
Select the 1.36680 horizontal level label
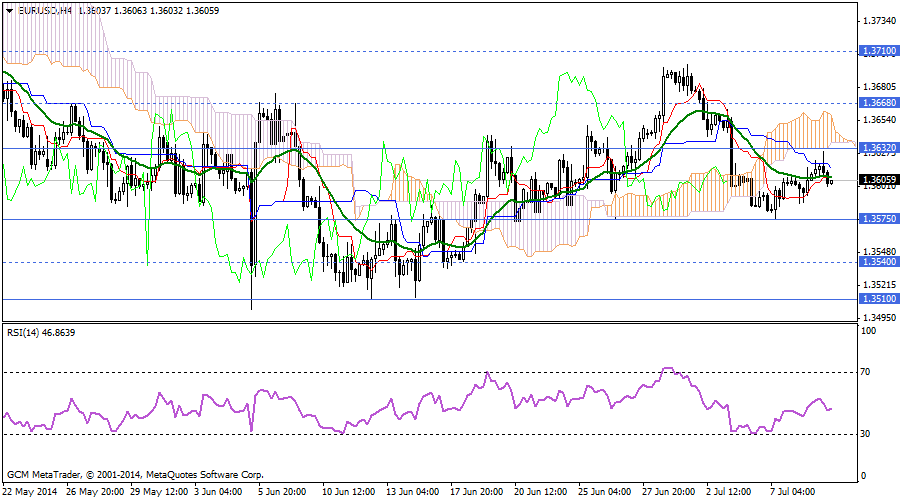[879, 103]
